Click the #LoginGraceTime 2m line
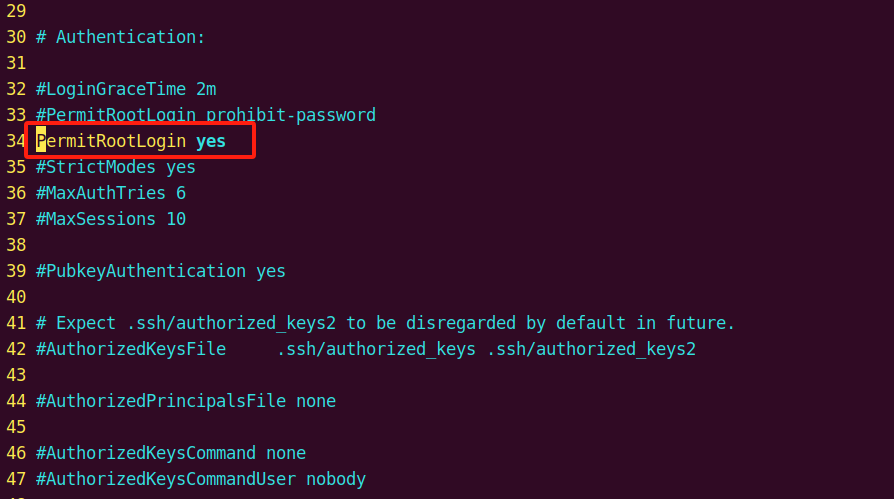 point(125,89)
